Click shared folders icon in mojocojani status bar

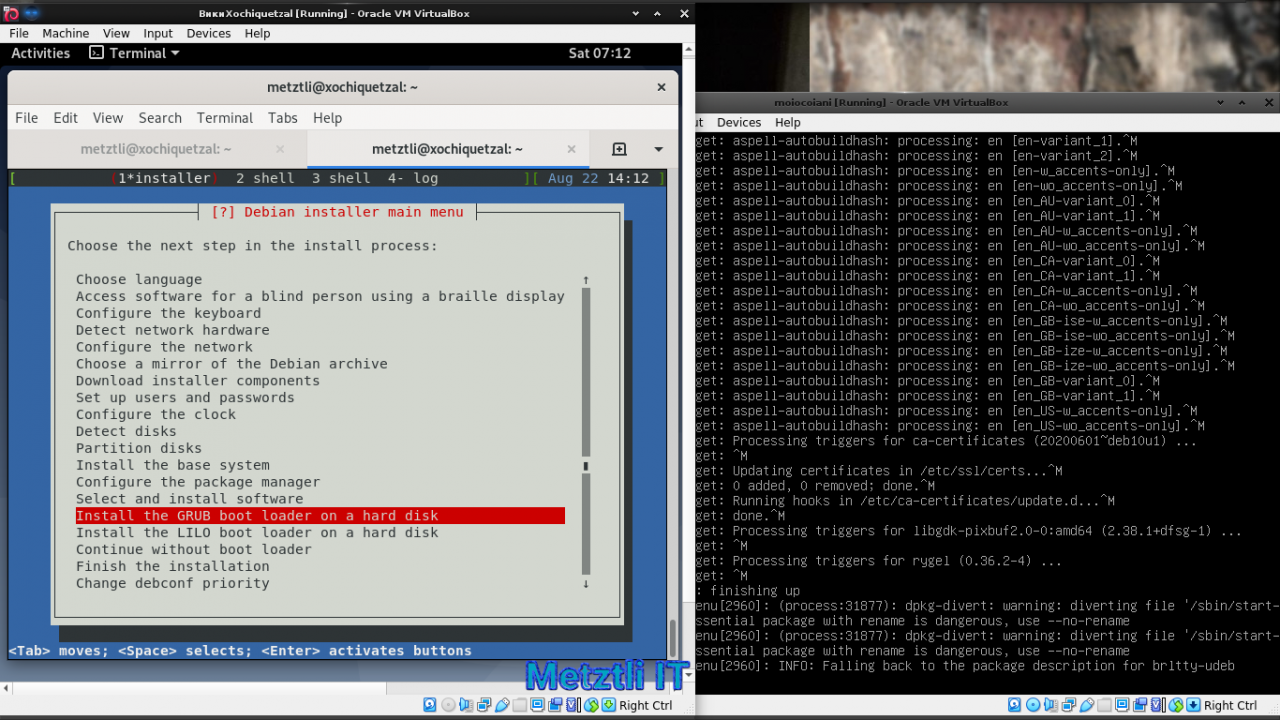(1104, 705)
